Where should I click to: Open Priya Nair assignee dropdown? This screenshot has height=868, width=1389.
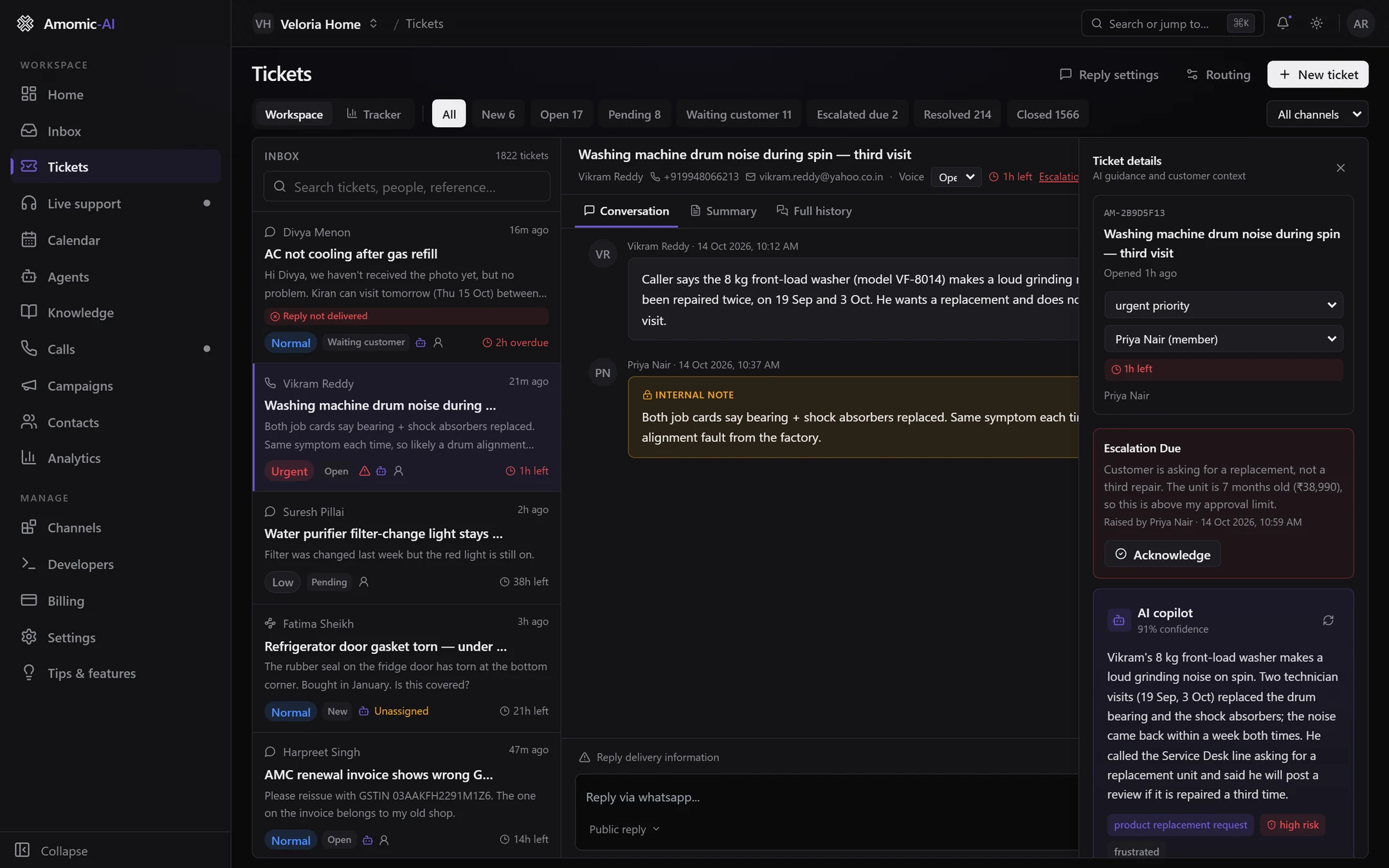click(1223, 339)
